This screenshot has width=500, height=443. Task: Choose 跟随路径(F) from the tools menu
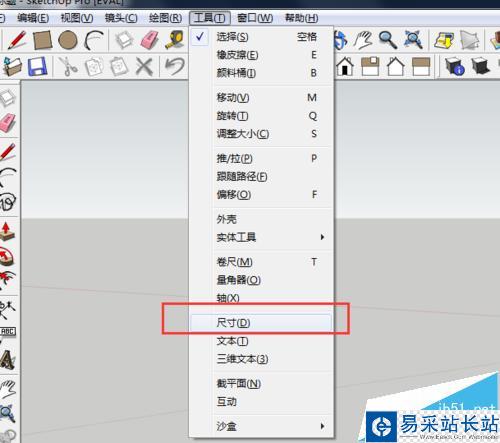pyautogui.click(x=261, y=176)
